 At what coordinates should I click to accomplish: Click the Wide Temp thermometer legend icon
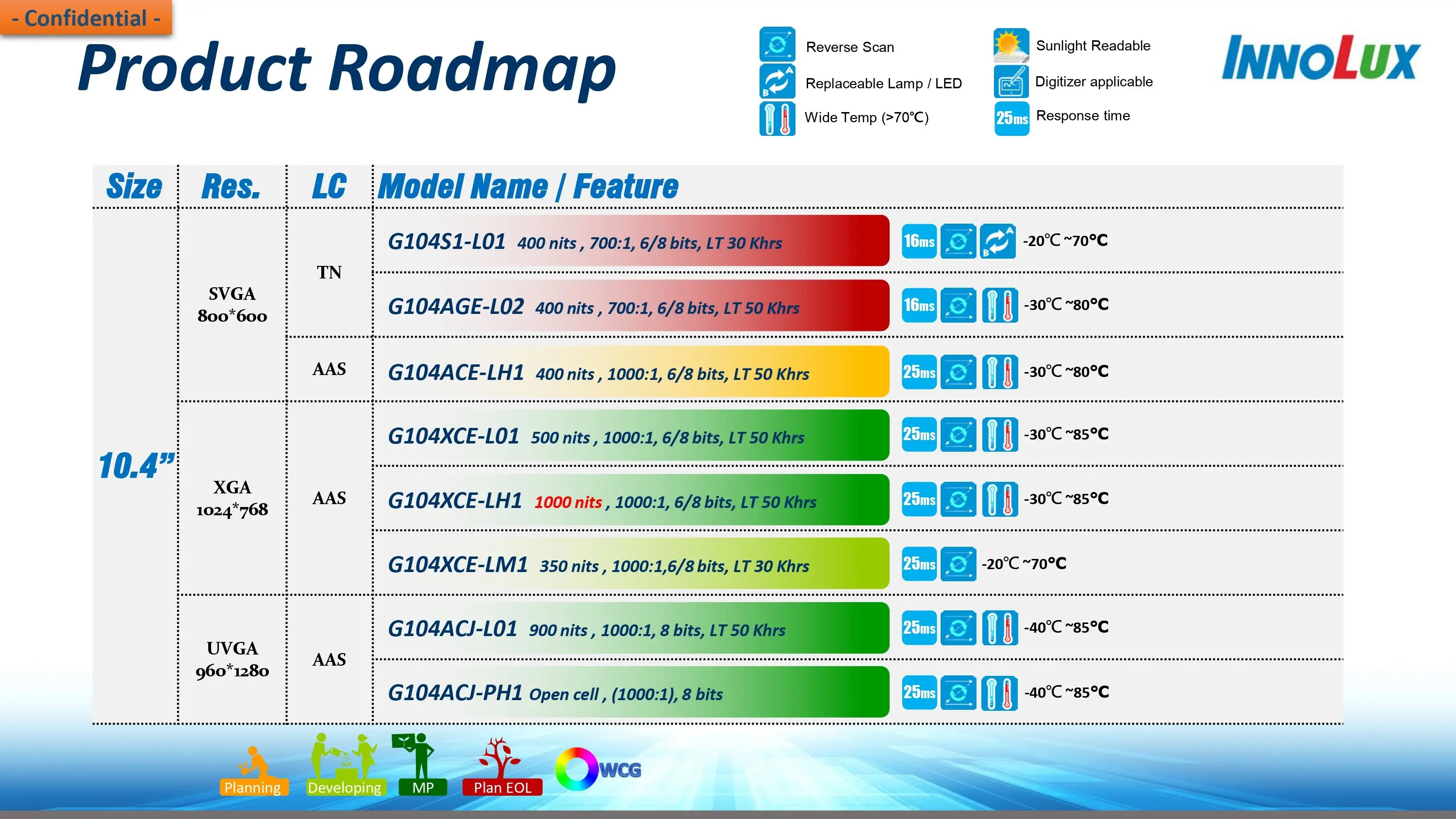777,118
